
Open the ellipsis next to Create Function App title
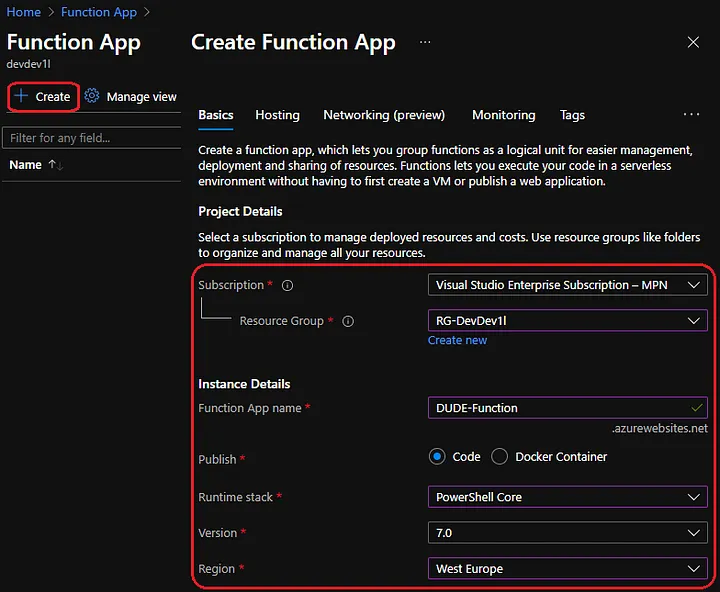pyautogui.click(x=425, y=43)
